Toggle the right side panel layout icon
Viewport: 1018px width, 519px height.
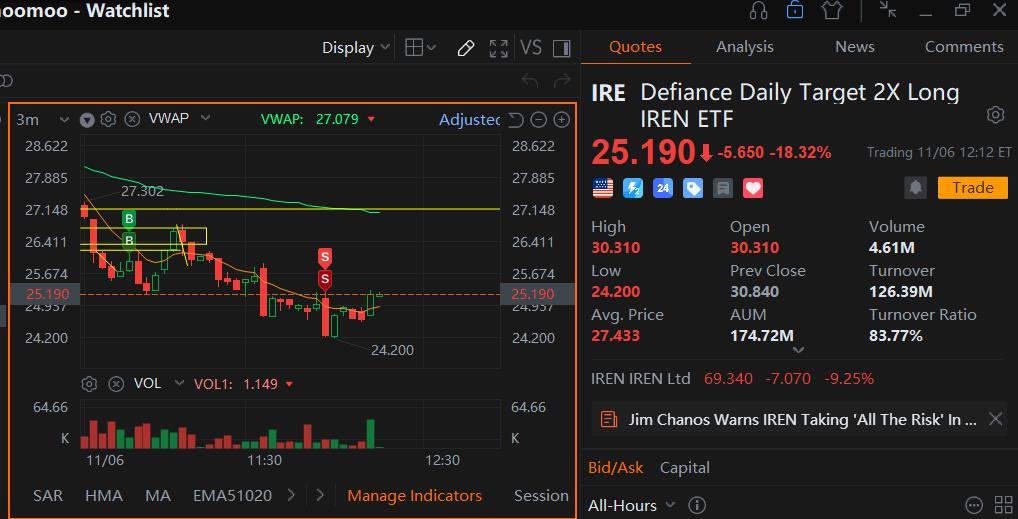562,48
